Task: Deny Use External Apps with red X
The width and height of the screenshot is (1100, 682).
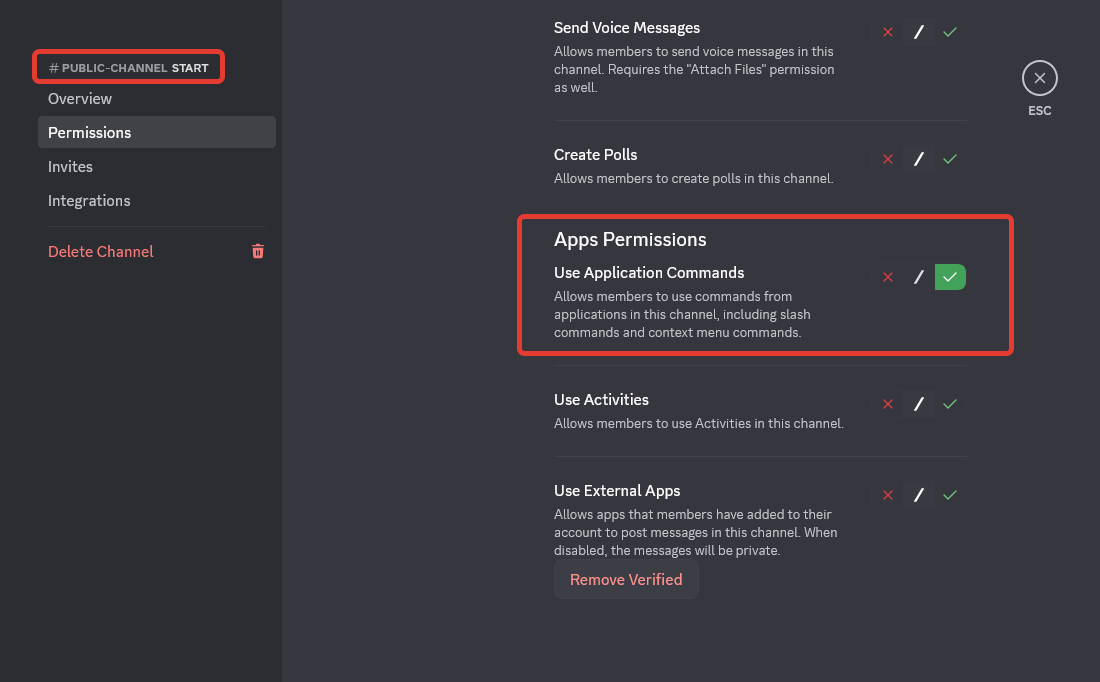Action: 888,495
